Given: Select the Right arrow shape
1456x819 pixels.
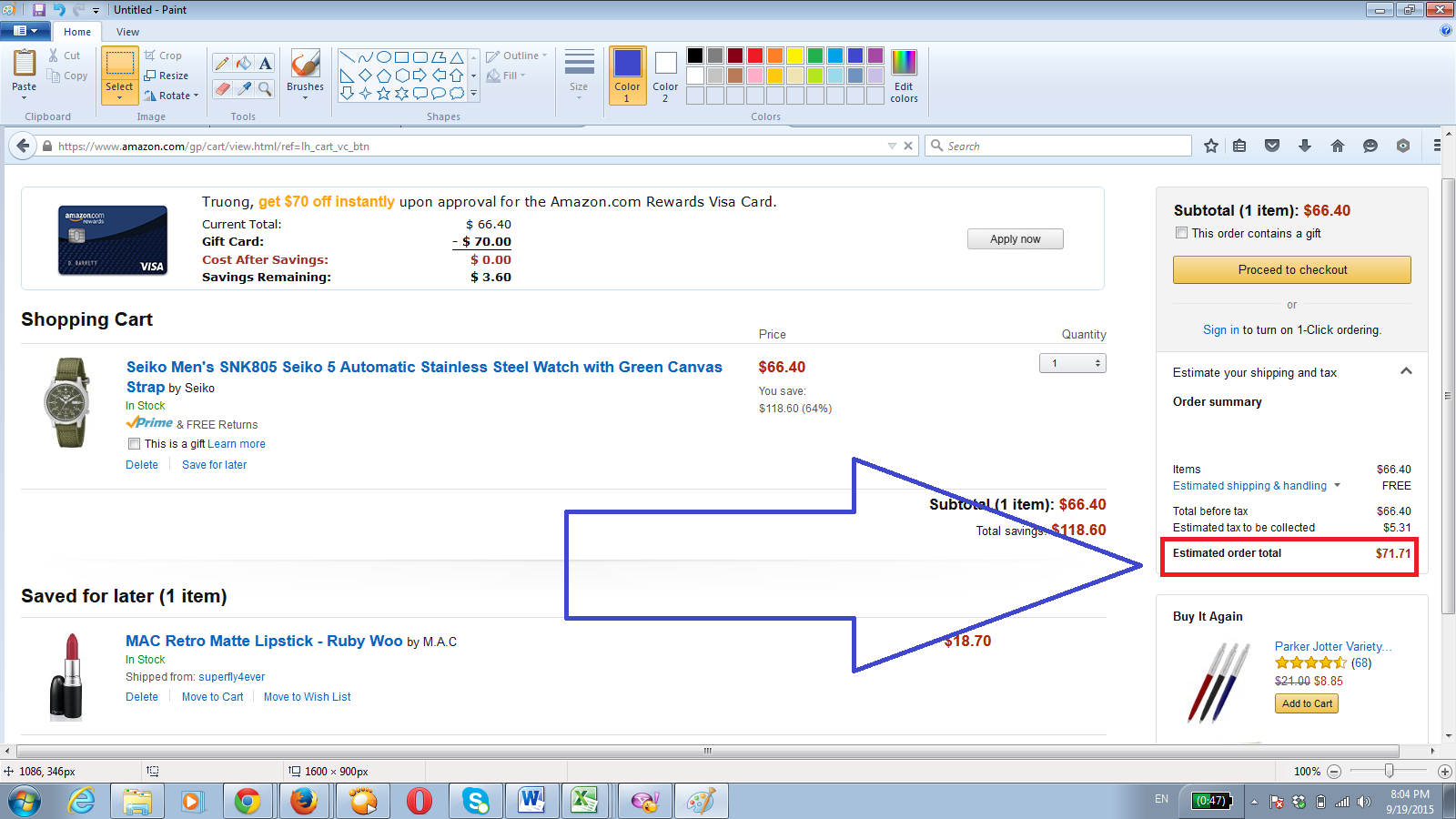Looking at the screenshot, I should point(420,75).
